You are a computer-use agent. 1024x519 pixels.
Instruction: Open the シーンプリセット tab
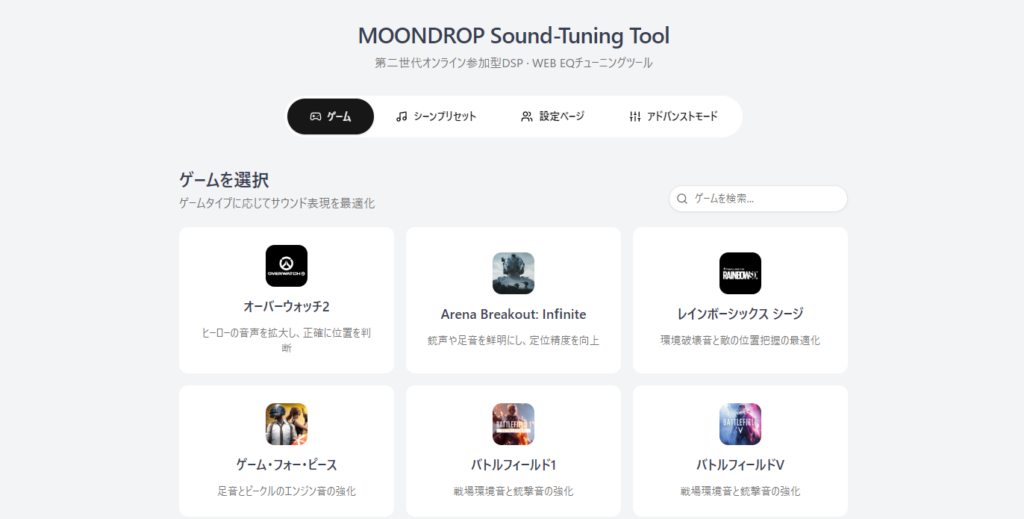tap(436, 116)
